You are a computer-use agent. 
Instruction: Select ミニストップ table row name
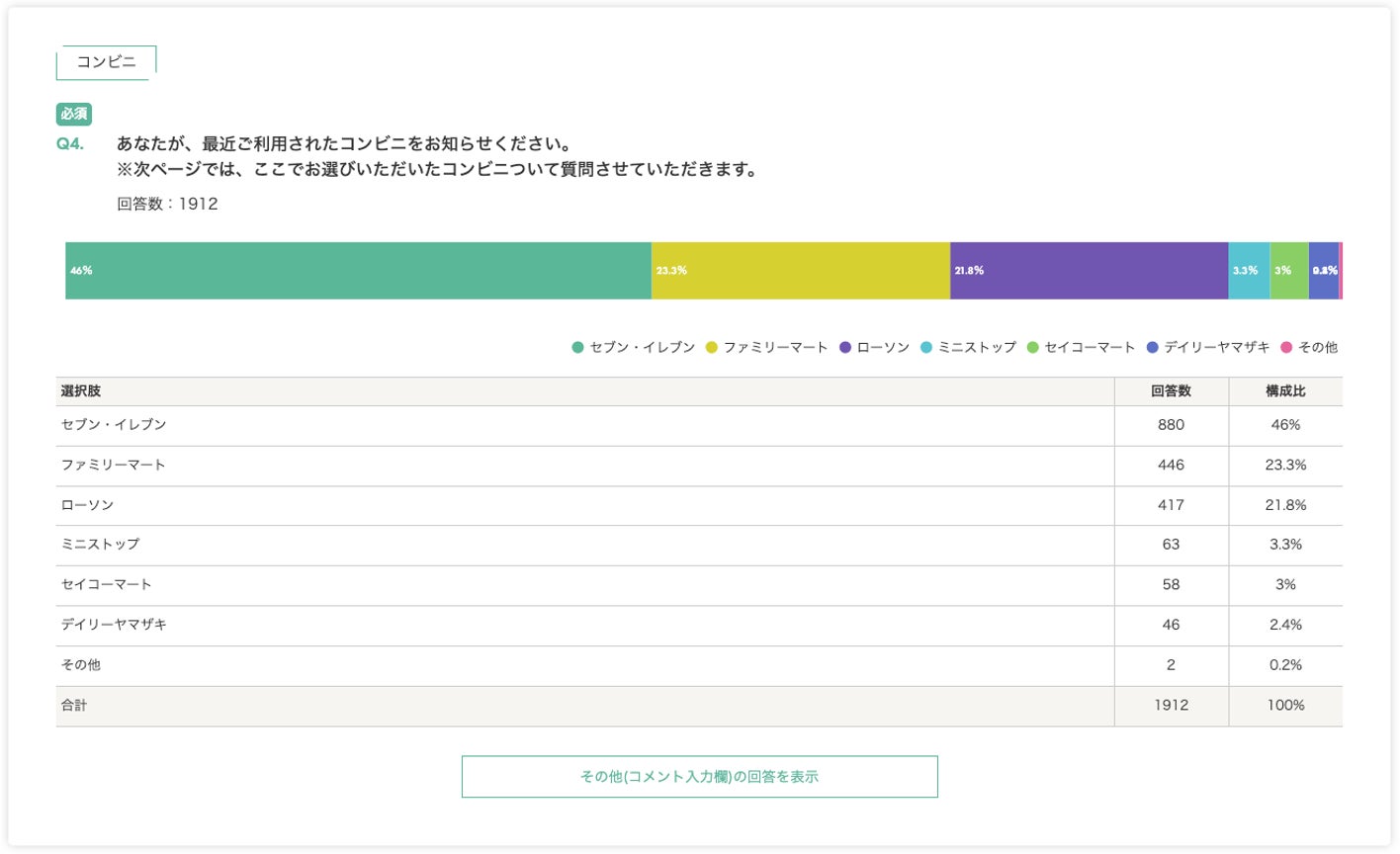pyautogui.click(x=101, y=545)
